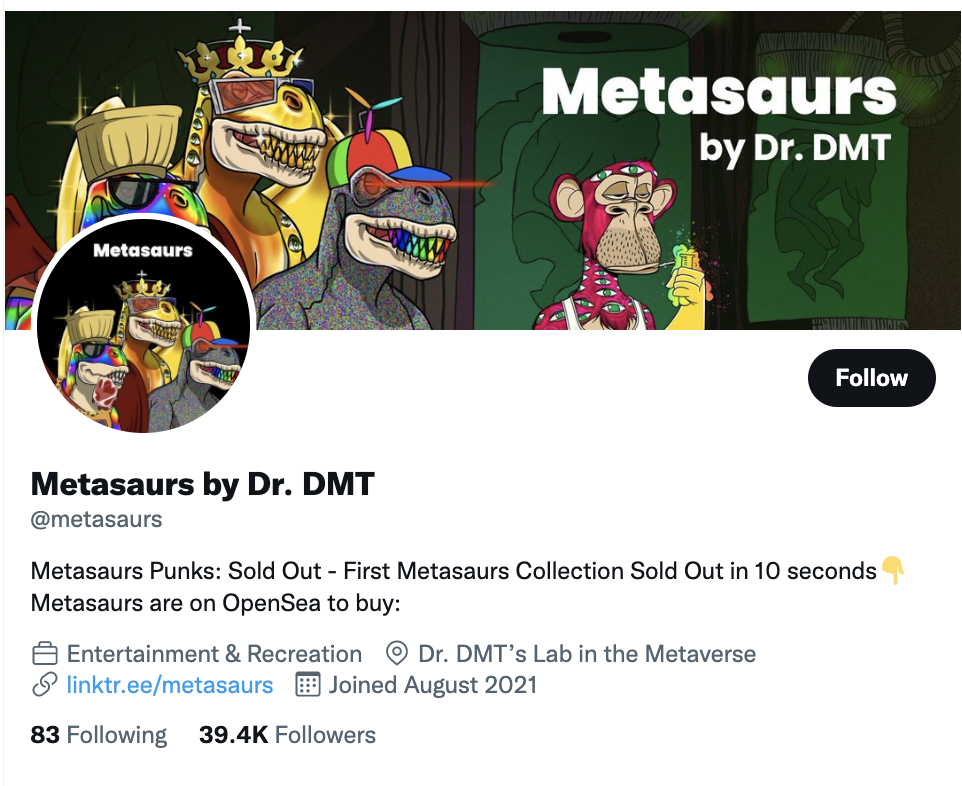Click the Metasaurs banner title text
This screenshot has height=786, width=962.
point(719,92)
